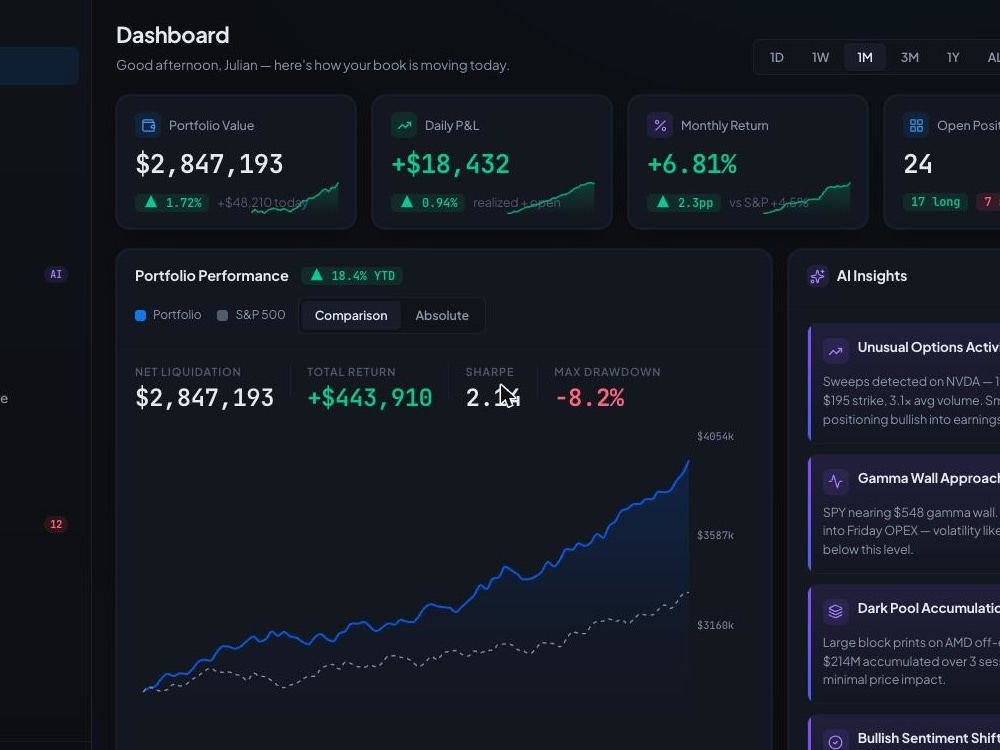Screen dimensions: 1000x750
Task: Click the 2.3pp change badge
Action: point(684,203)
